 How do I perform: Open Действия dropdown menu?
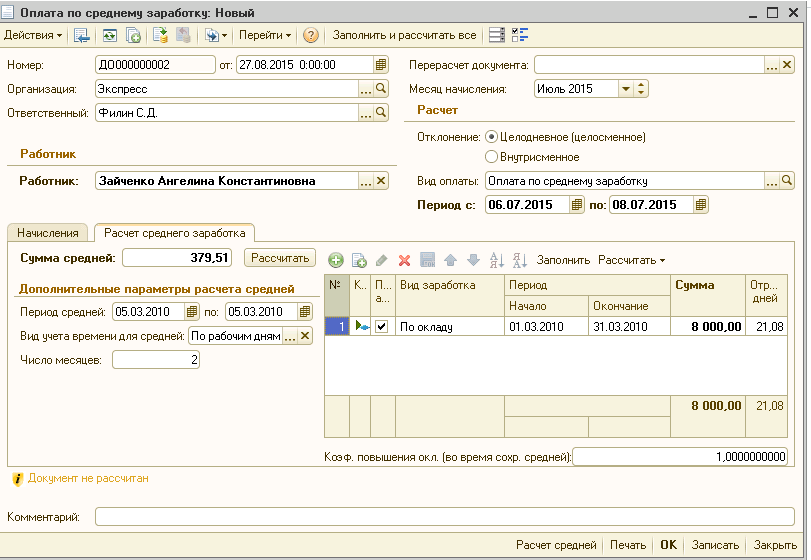click(x=33, y=35)
